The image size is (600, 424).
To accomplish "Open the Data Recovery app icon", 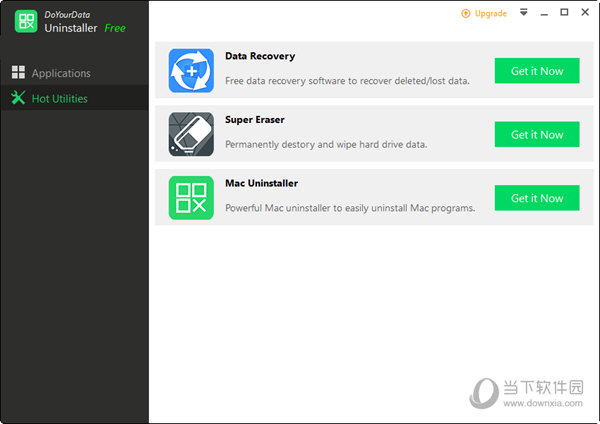I will tap(191, 70).
